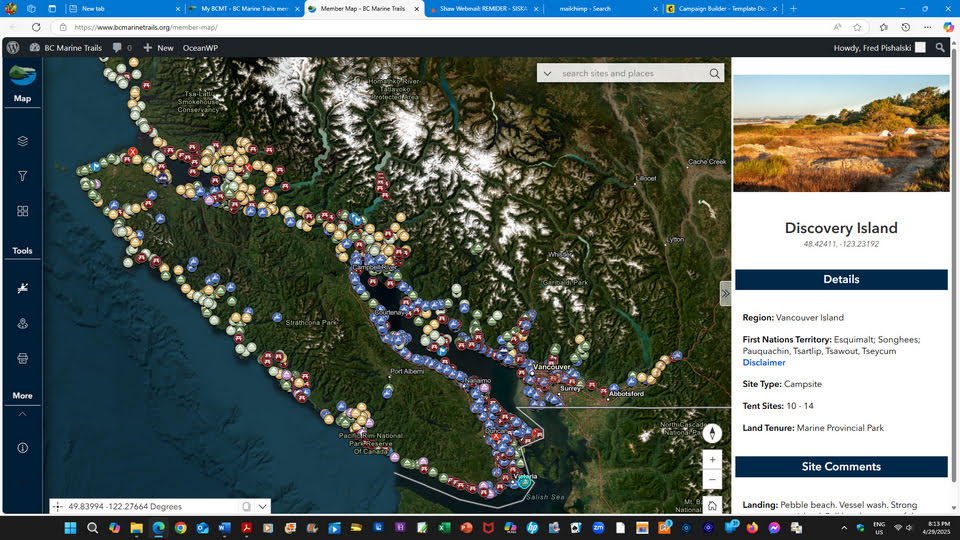960x540 pixels.
Task: Open the Filter tool in sidebar
Action: (x=23, y=176)
